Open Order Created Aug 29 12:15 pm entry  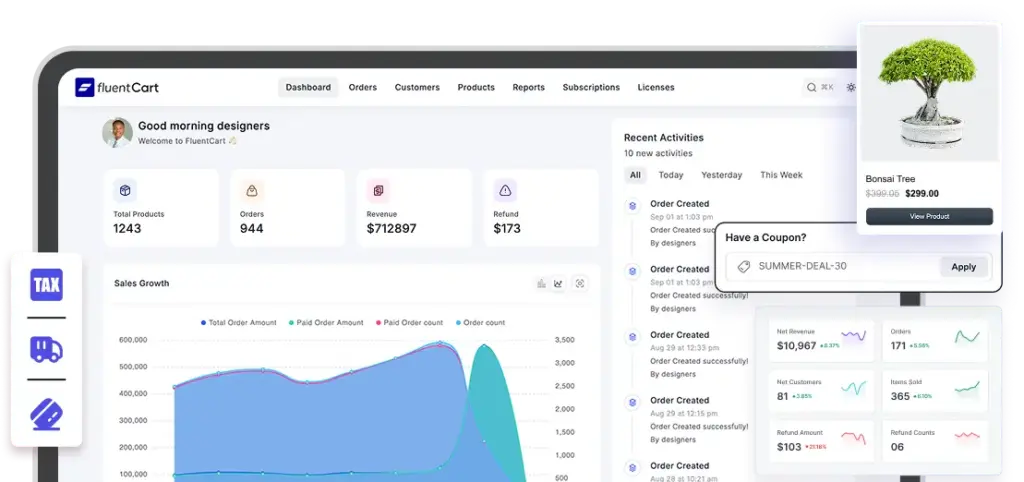[699, 419]
